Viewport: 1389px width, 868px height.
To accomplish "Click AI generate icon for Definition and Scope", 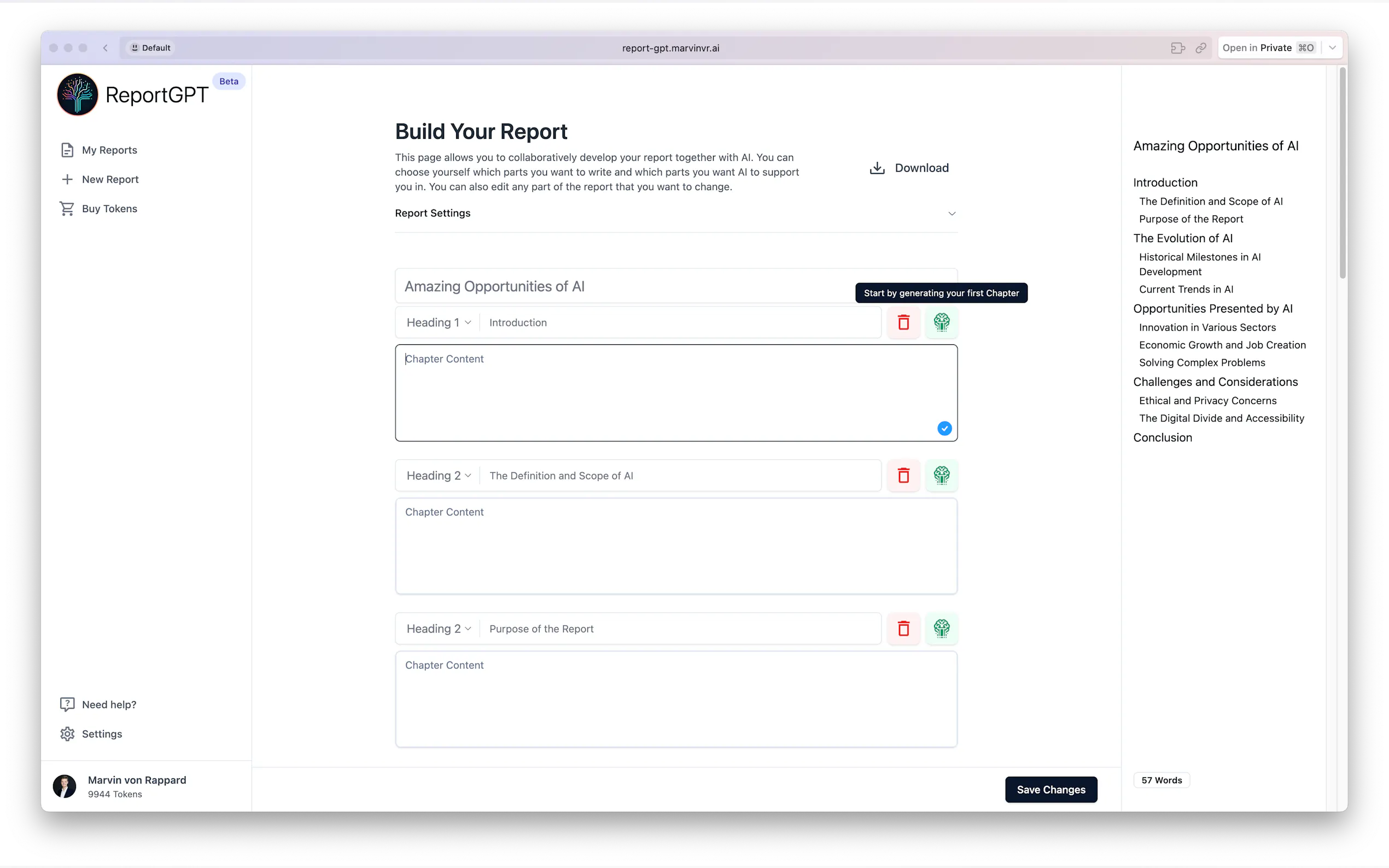I will coord(941,476).
